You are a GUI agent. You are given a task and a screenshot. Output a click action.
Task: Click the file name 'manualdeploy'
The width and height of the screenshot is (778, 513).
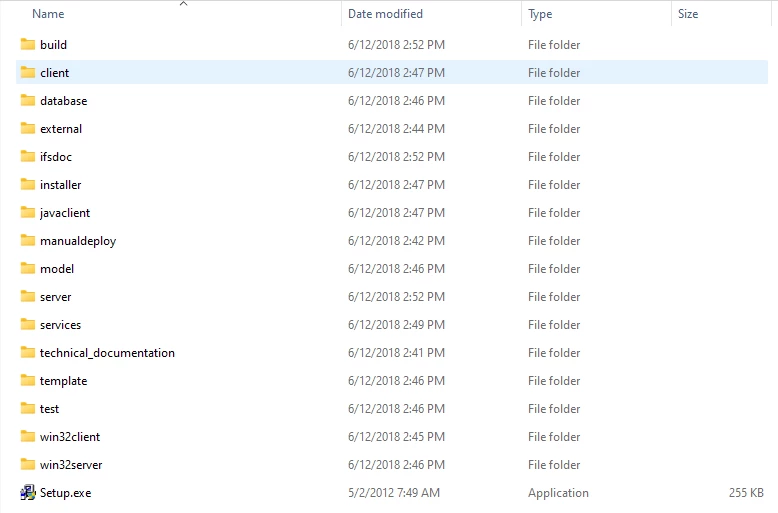tap(78, 241)
